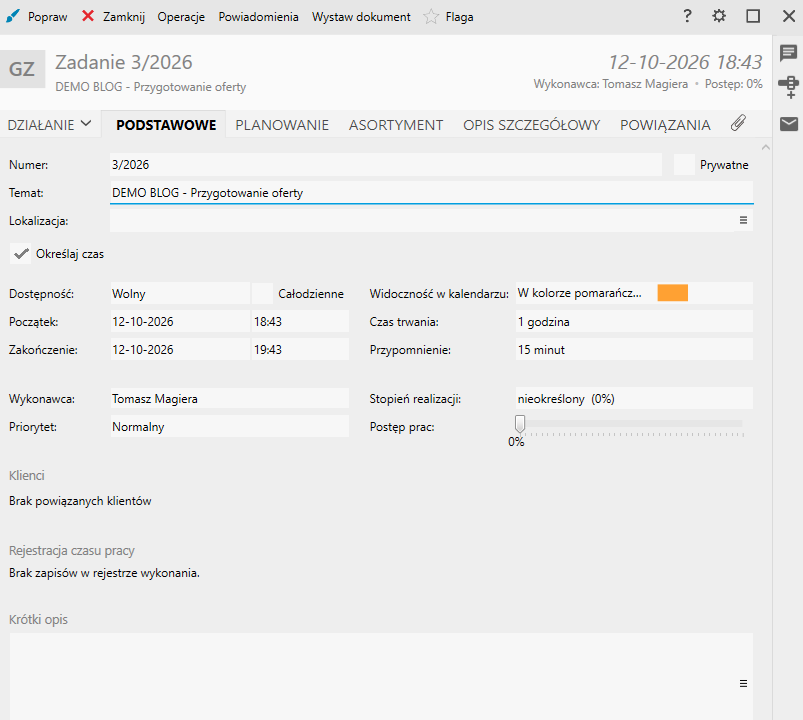Select the PODSTAWOWE tab
803x720 pixels.
[x=166, y=125]
